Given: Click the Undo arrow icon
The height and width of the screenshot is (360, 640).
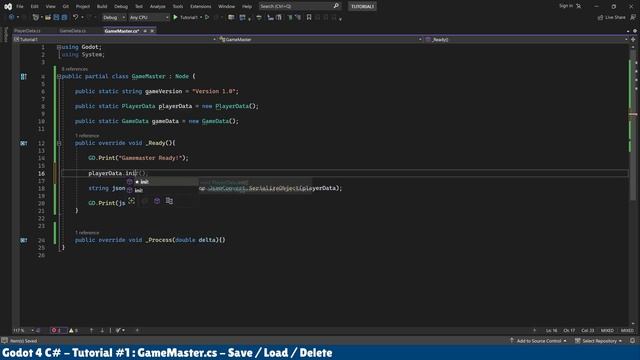Looking at the screenshot, I should pyautogui.click(x=75, y=18).
